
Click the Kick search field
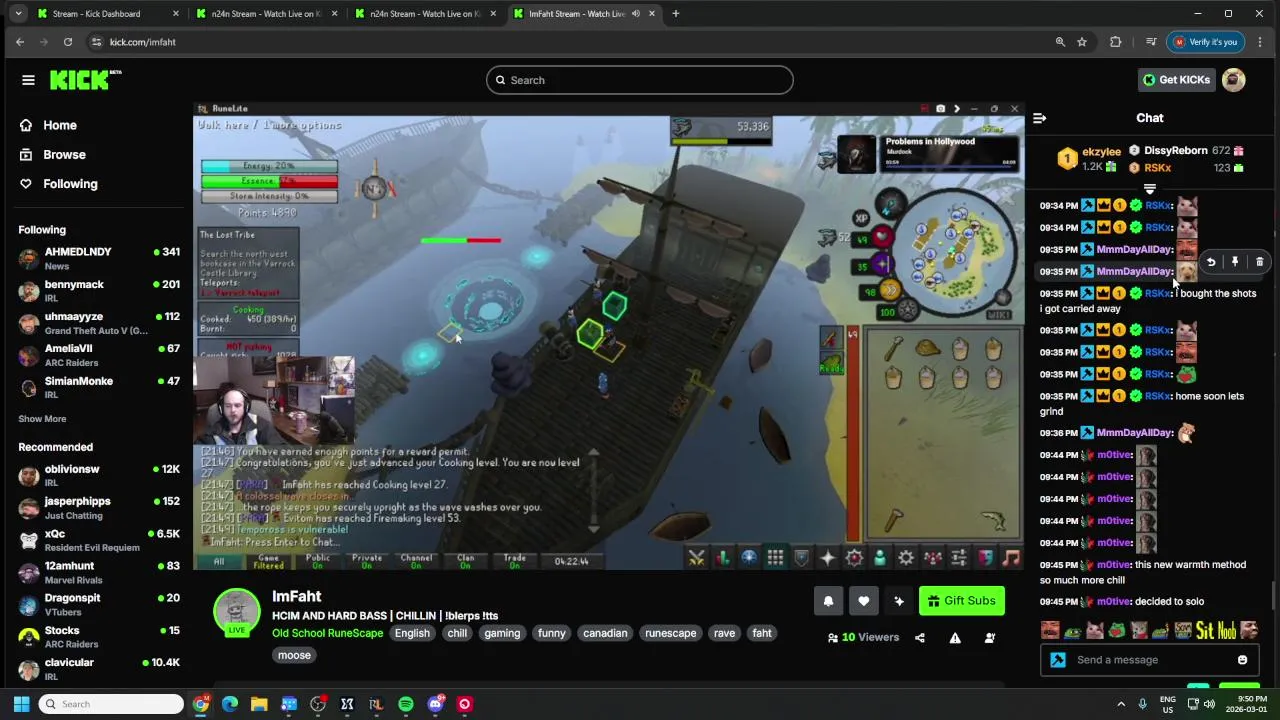click(640, 80)
